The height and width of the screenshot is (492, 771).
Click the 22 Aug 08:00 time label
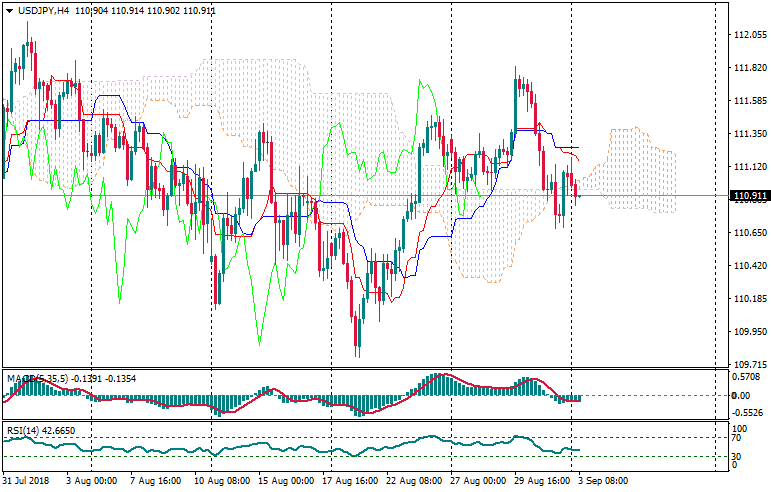(413, 481)
